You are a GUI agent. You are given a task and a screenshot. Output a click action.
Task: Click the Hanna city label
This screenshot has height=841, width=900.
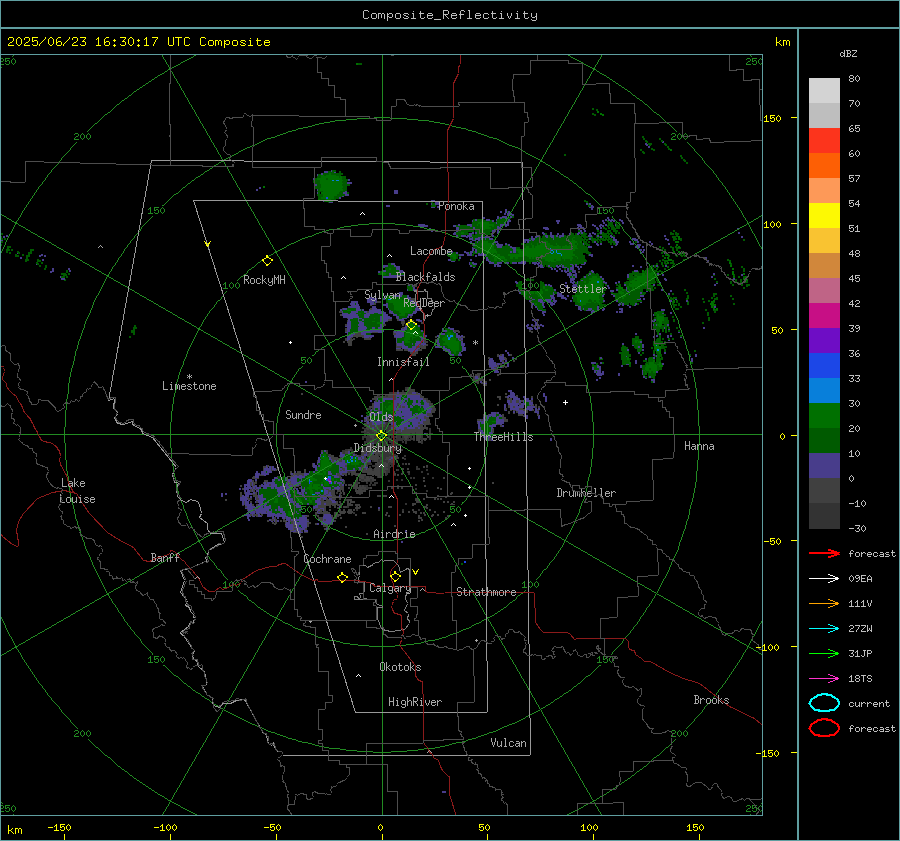coord(699,446)
